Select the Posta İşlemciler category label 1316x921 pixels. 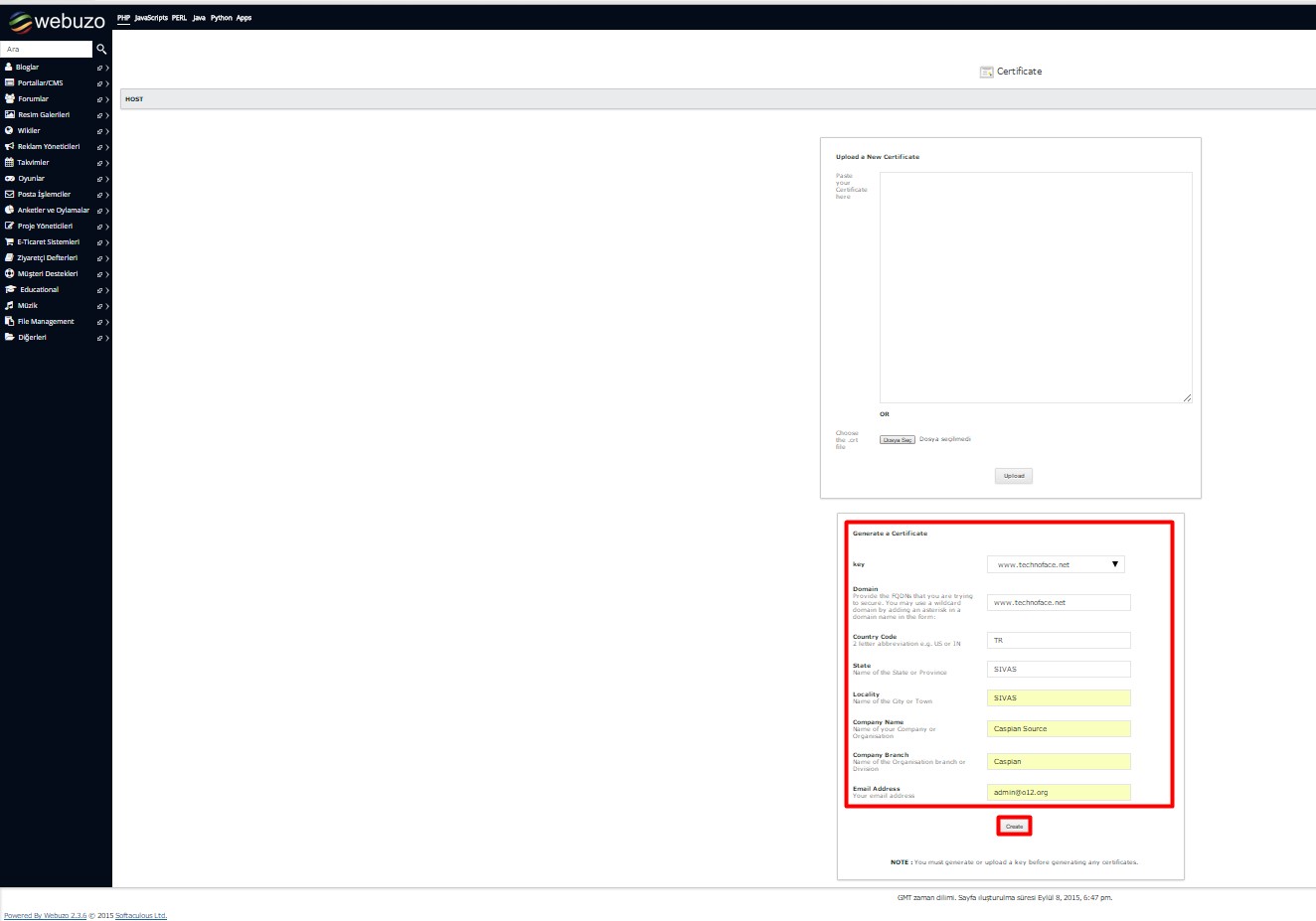(x=44, y=195)
